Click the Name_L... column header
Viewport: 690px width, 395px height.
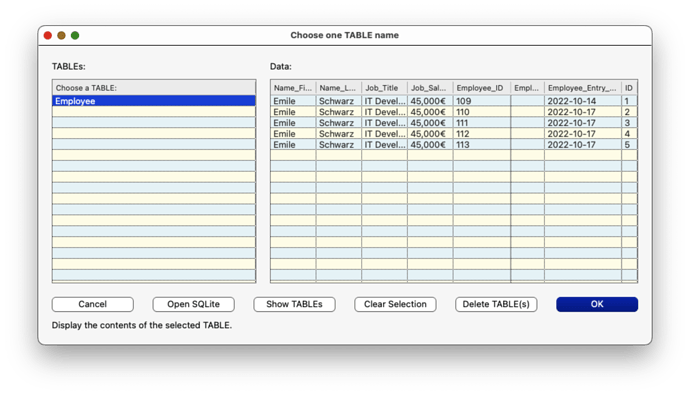coord(338,88)
